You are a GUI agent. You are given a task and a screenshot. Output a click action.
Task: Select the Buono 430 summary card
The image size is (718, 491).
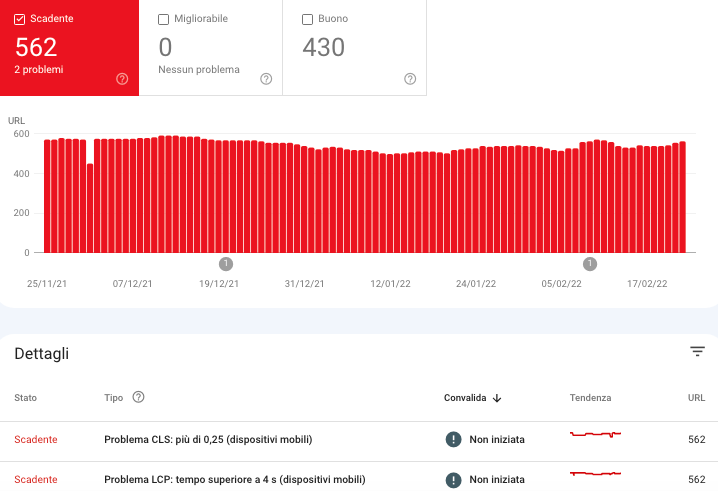354,48
